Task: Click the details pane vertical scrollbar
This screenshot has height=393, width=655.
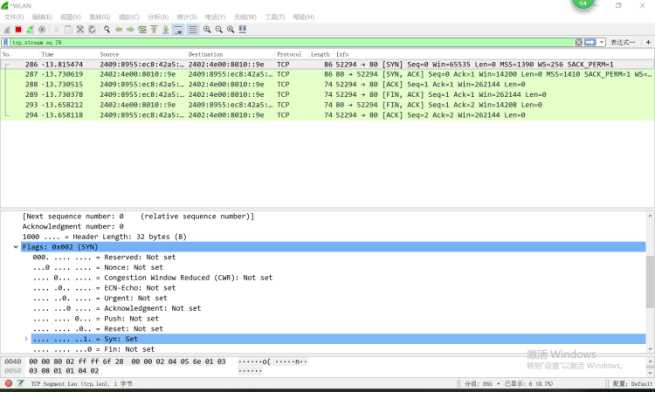Action: [x=650, y=282]
